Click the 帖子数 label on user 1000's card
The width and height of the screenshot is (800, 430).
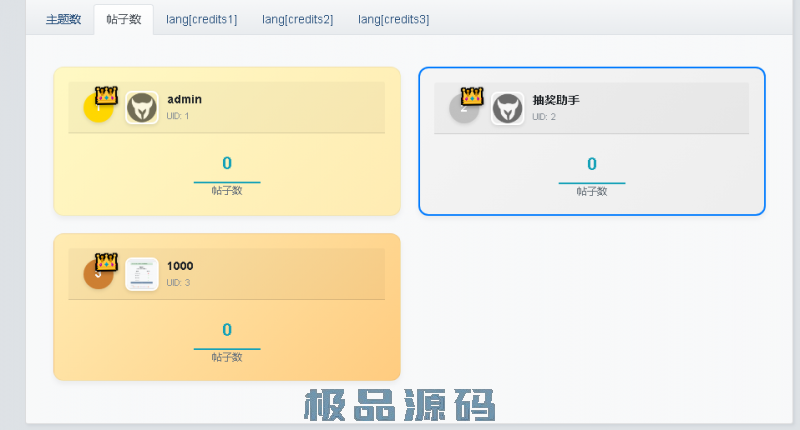click(x=227, y=357)
